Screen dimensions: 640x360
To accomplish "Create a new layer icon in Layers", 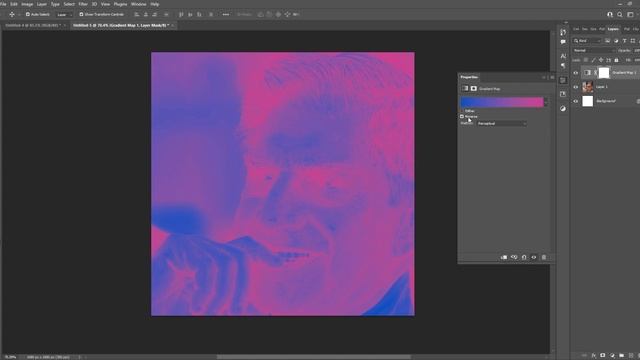I will click(631, 356).
